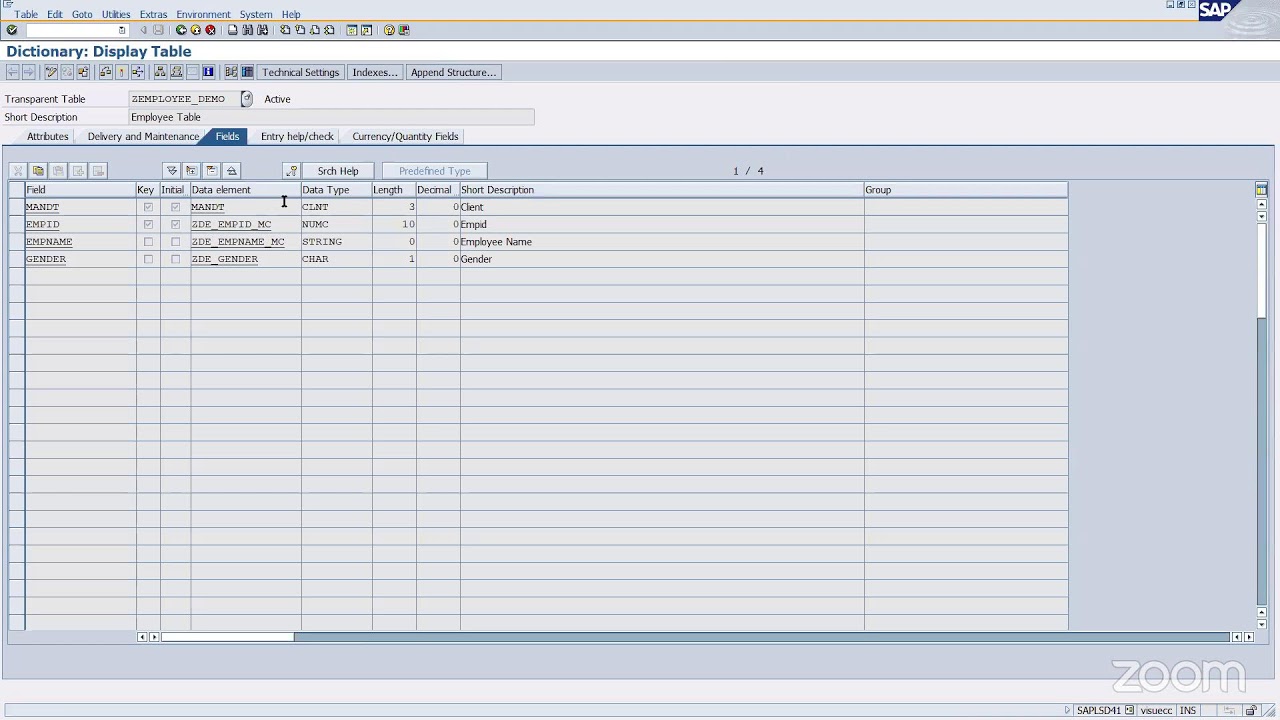Click the Foreign Keys key icon

[x=291, y=171]
